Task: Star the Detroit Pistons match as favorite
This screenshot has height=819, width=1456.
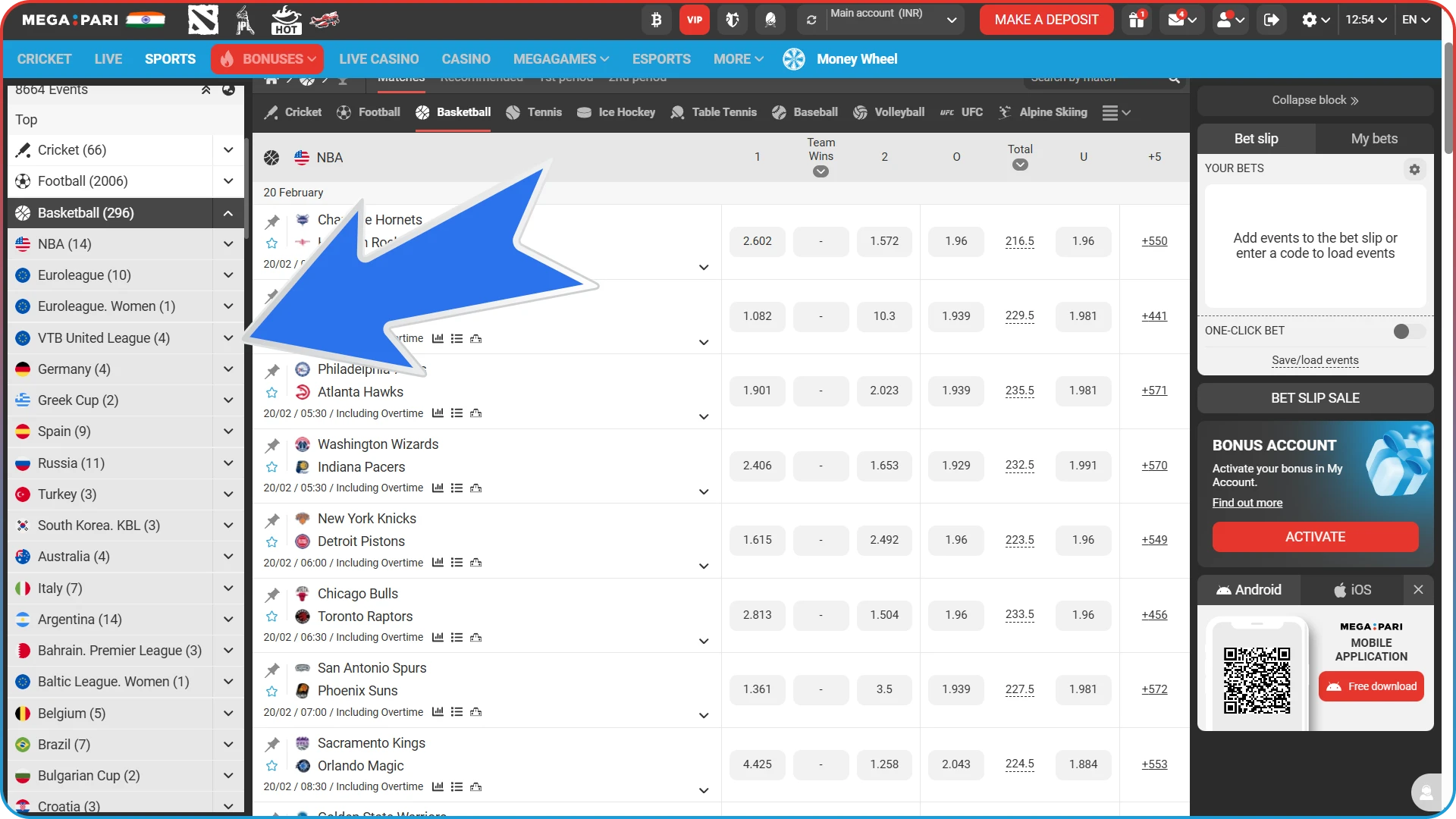Action: coord(271,542)
